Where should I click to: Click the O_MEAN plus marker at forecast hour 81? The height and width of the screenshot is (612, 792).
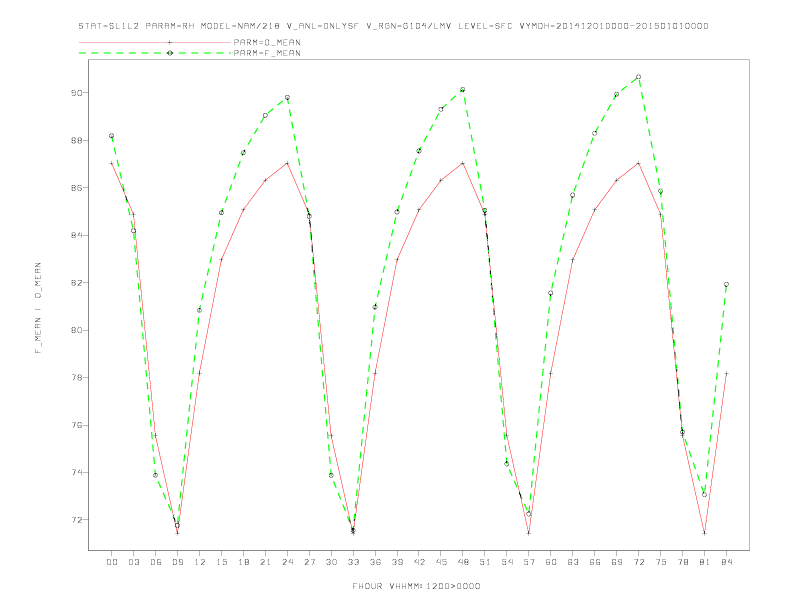coord(704,533)
